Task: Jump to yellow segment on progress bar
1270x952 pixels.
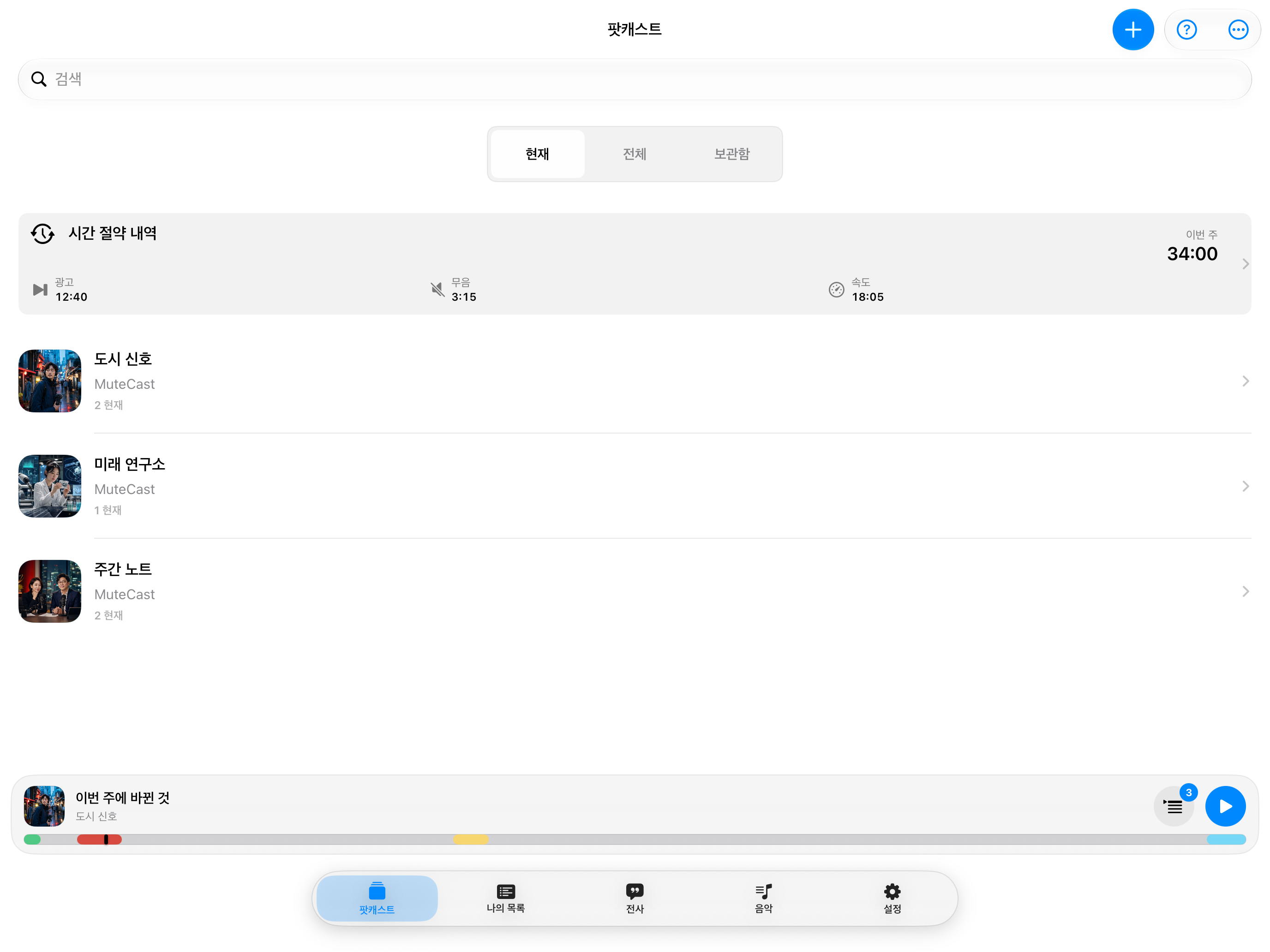Action: (471, 839)
